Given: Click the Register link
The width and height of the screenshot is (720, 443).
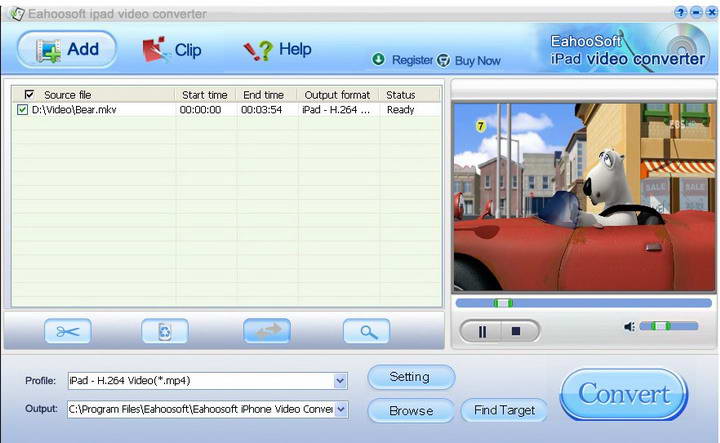Looking at the screenshot, I should pyautogui.click(x=412, y=60).
